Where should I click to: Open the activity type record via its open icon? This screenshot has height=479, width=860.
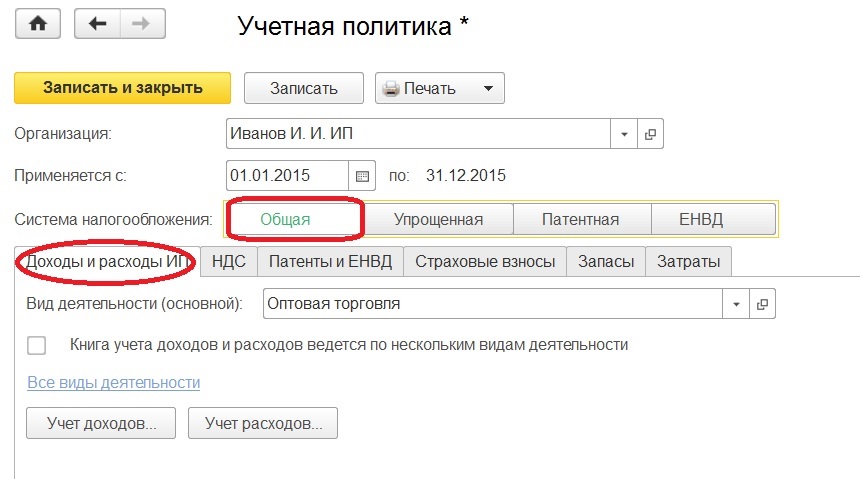coord(762,304)
